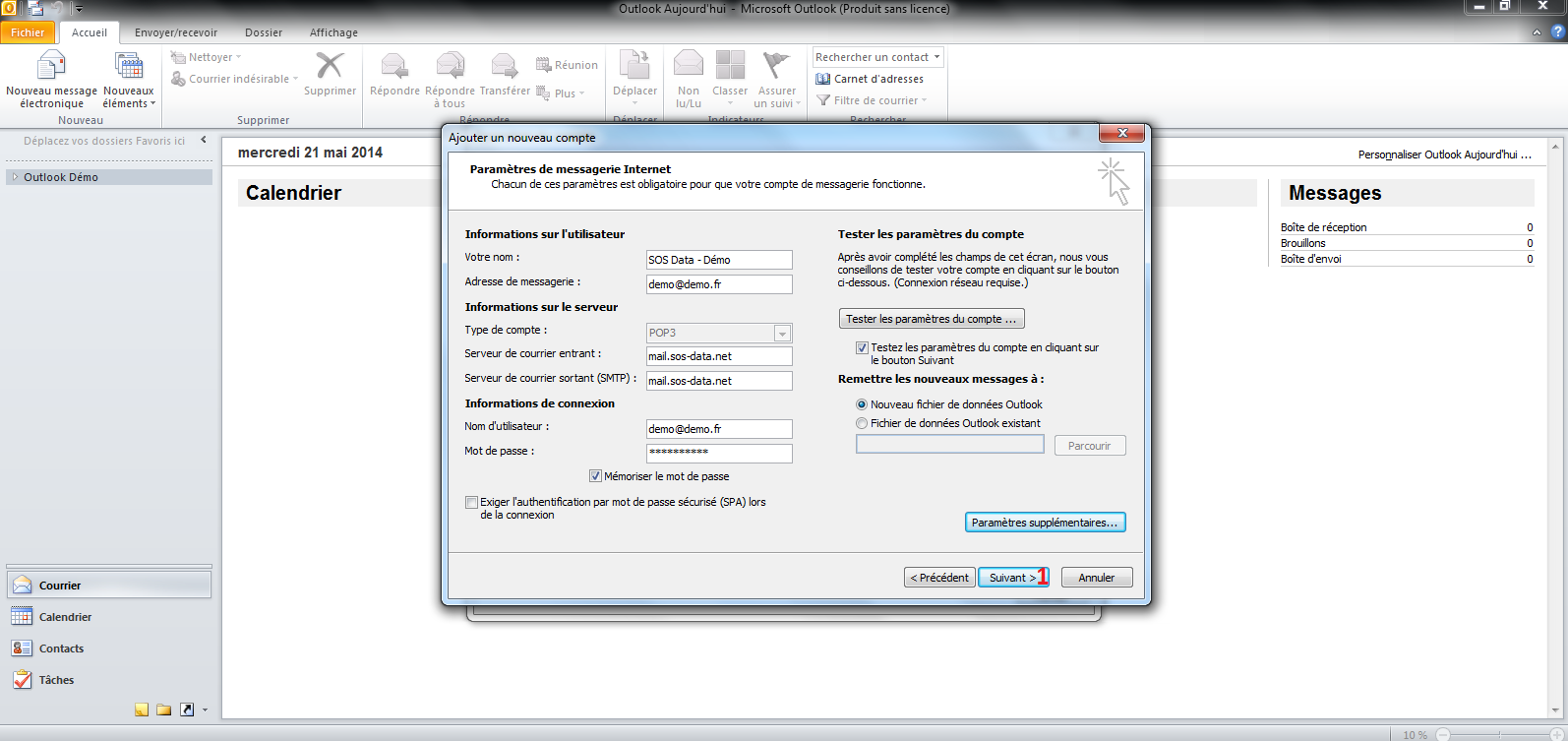The width and height of the screenshot is (1568, 741).
Task: Click the Carnet d'adresses icon
Action: click(x=823, y=79)
